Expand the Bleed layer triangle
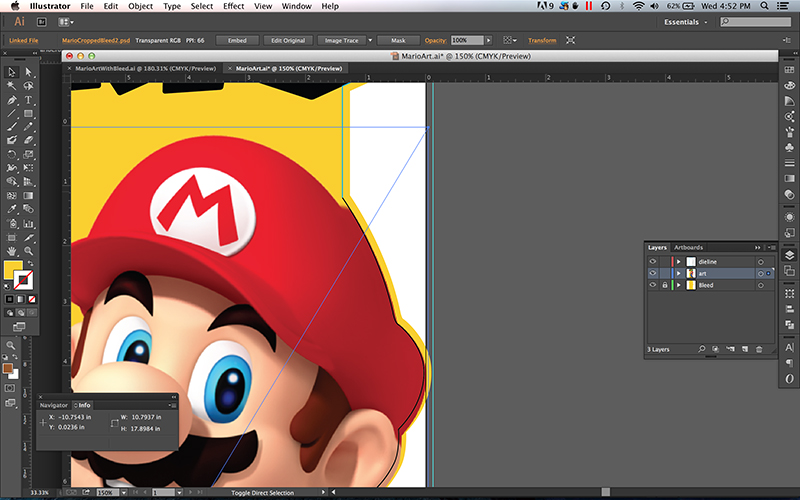Screen dimensions: 800x500 pyautogui.click(x=679, y=285)
